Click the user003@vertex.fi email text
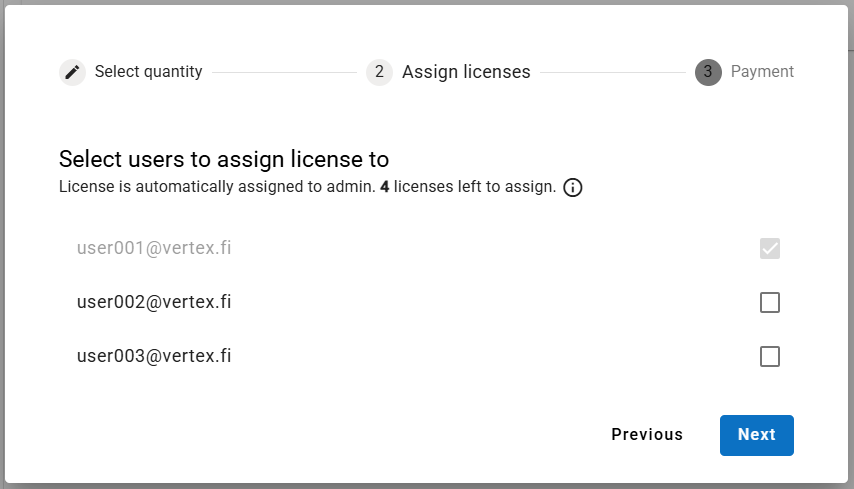Image resolution: width=854 pixels, height=489 pixels. pos(154,356)
